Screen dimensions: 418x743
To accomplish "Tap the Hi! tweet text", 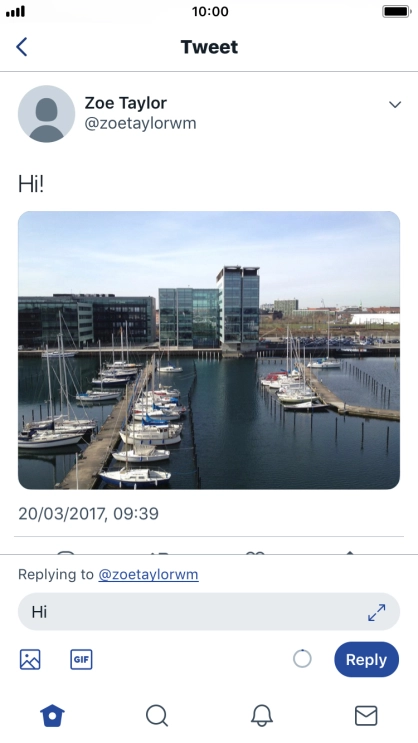I will click(31, 183).
